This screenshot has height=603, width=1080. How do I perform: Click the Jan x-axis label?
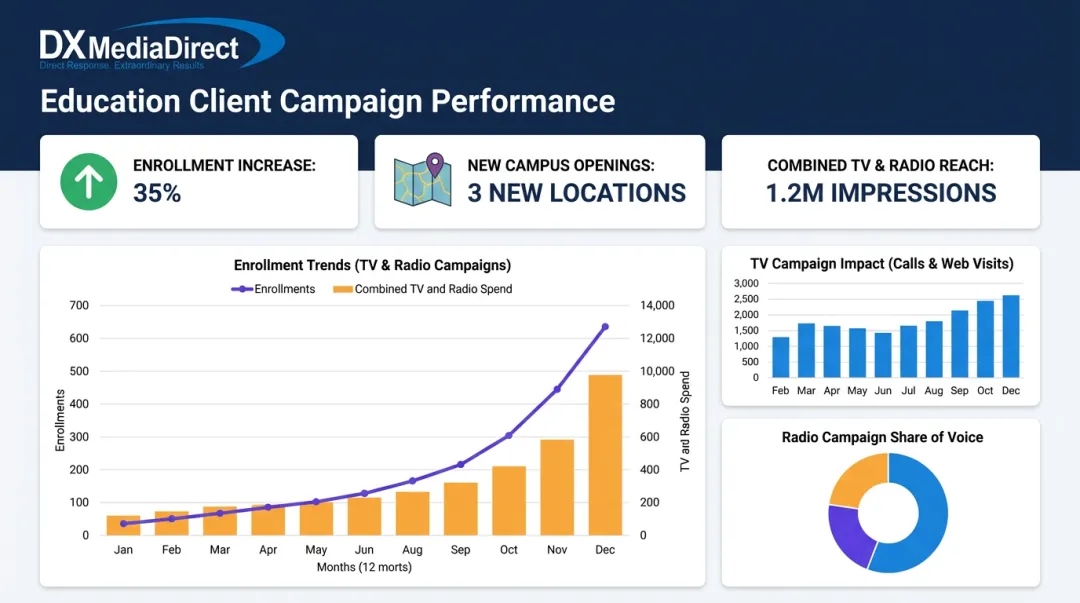(123, 550)
